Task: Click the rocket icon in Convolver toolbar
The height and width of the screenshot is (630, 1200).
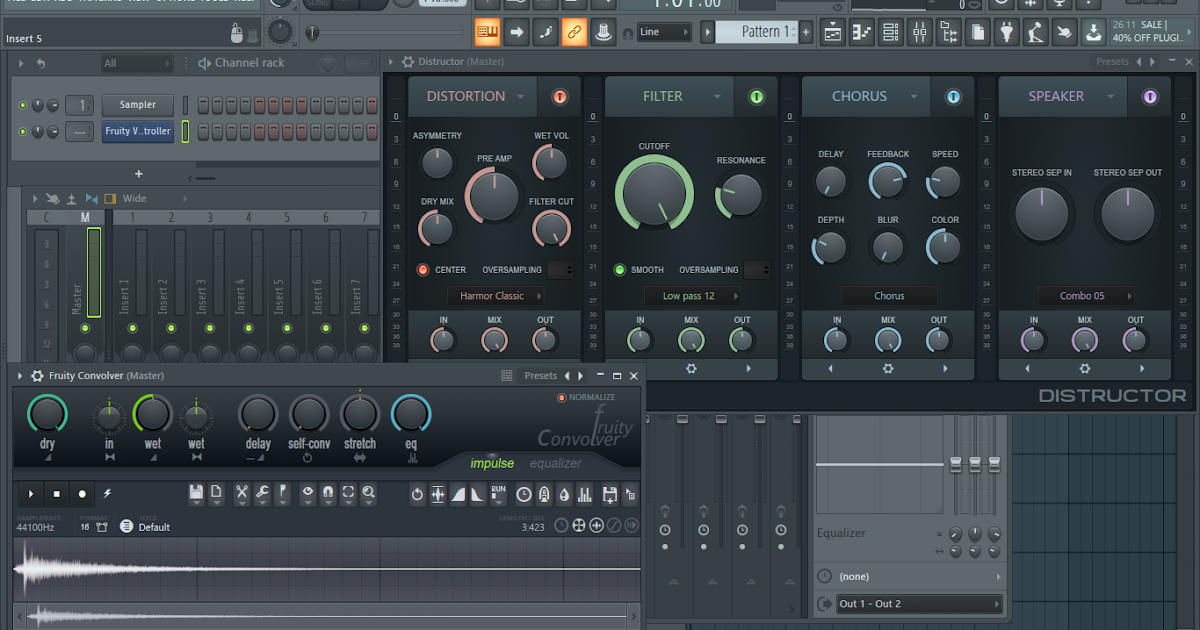Action: tap(545, 494)
